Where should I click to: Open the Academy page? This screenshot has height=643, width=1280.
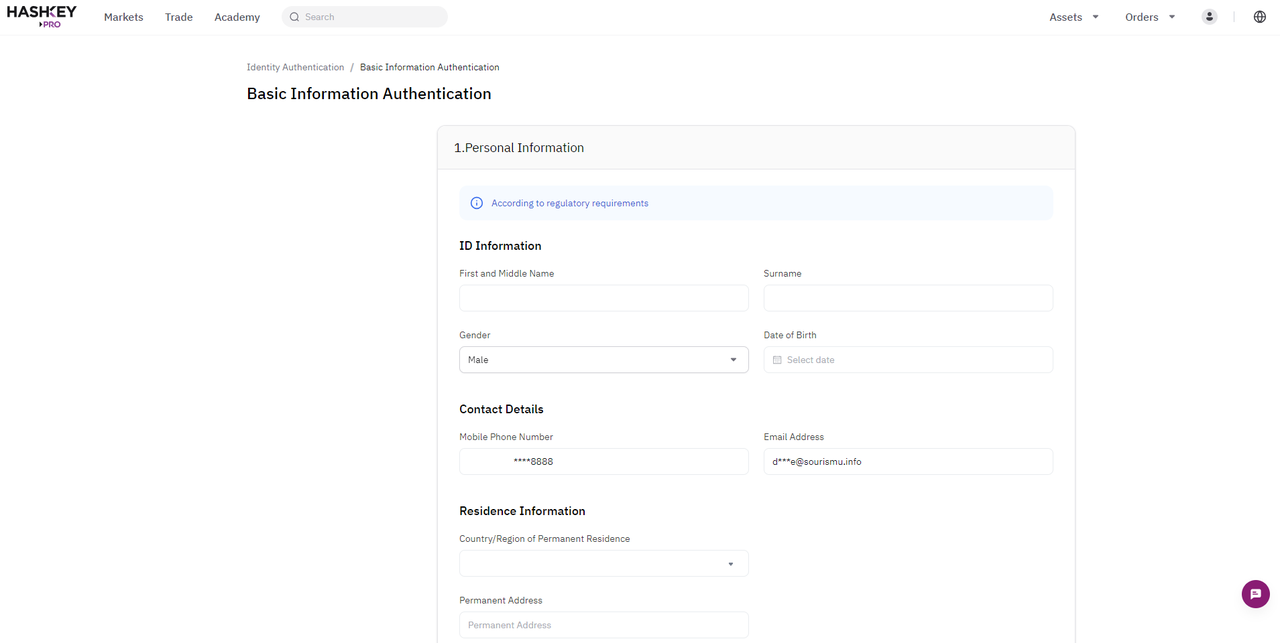tap(237, 16)
